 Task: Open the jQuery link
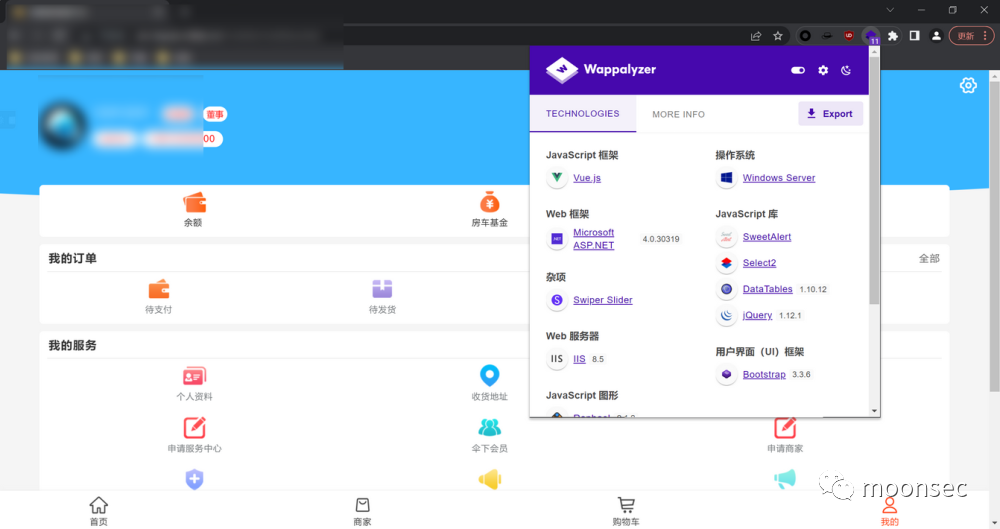pyautogui.click(x=757, y=315)
